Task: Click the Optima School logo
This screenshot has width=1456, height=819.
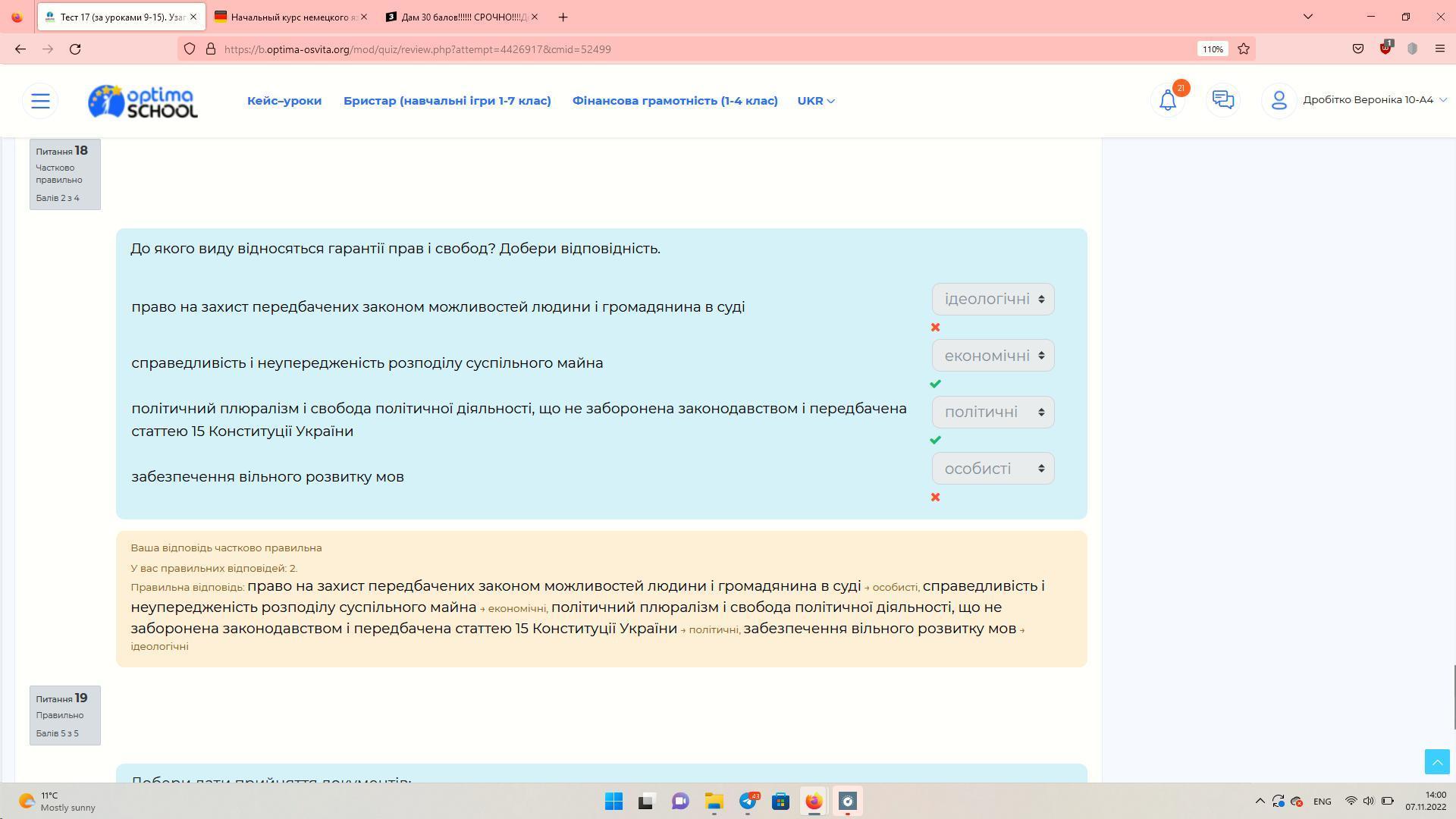Action: pos(143,101)
